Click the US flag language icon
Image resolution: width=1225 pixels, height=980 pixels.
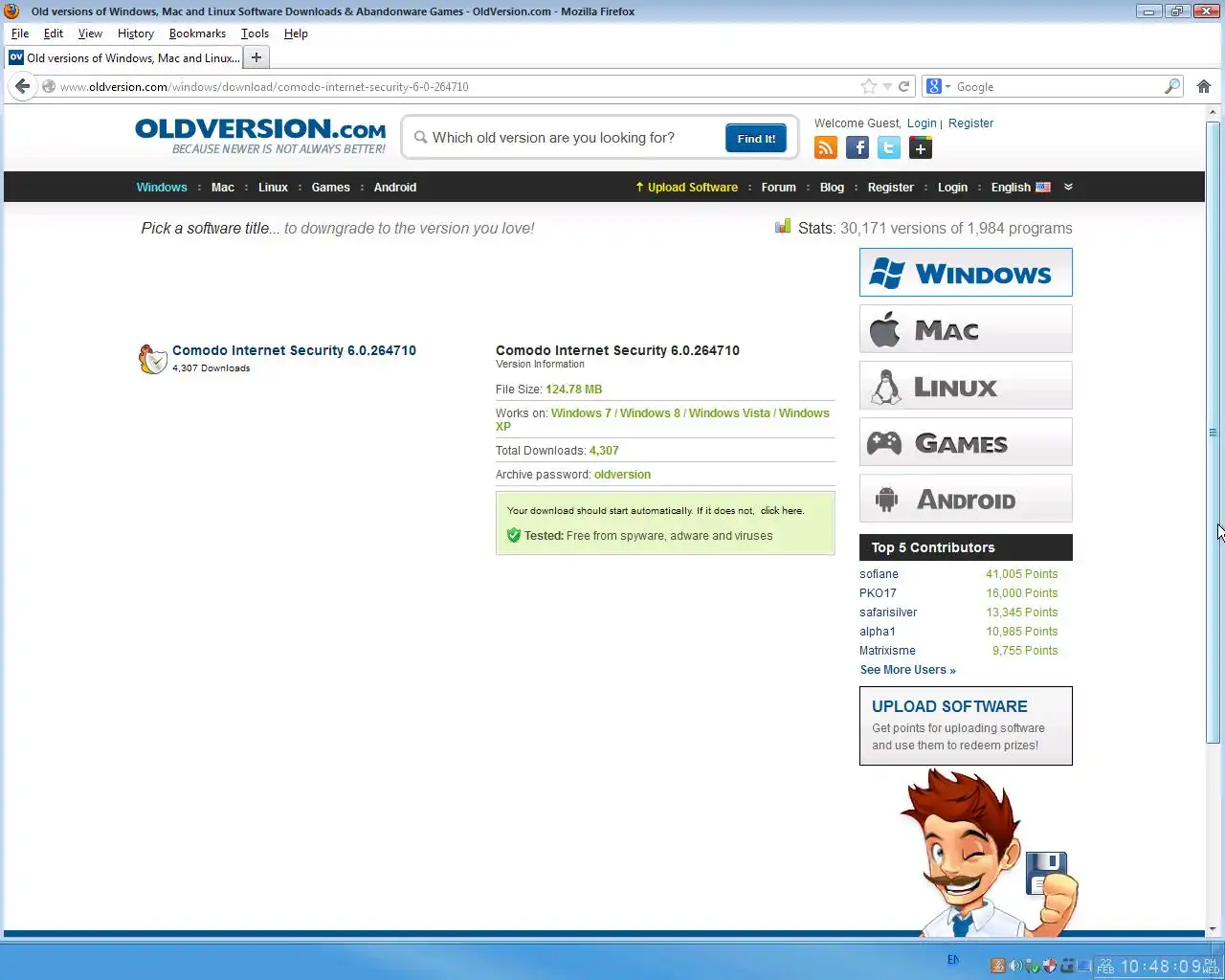[1043, 188]
